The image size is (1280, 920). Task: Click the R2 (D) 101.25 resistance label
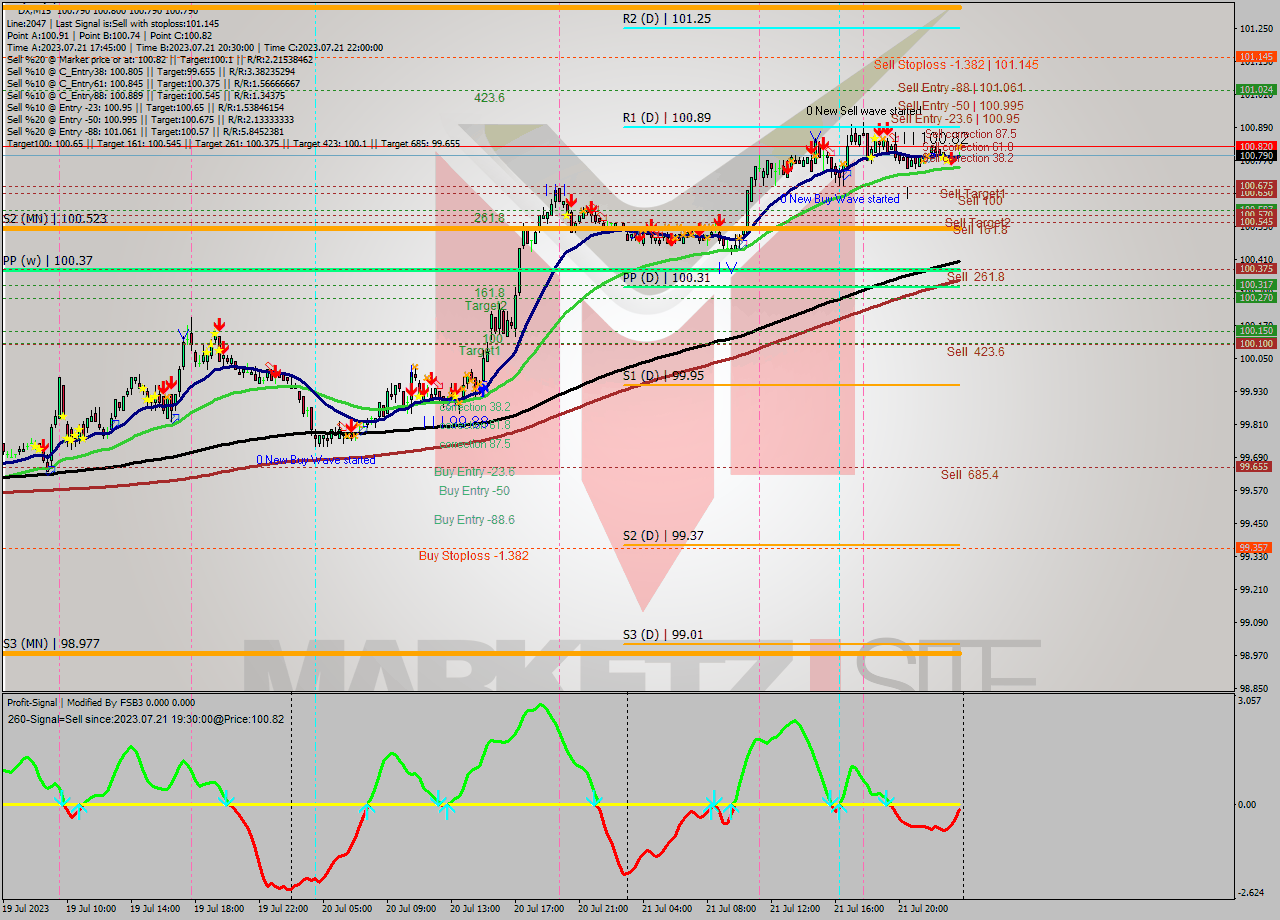click(667, 18)
